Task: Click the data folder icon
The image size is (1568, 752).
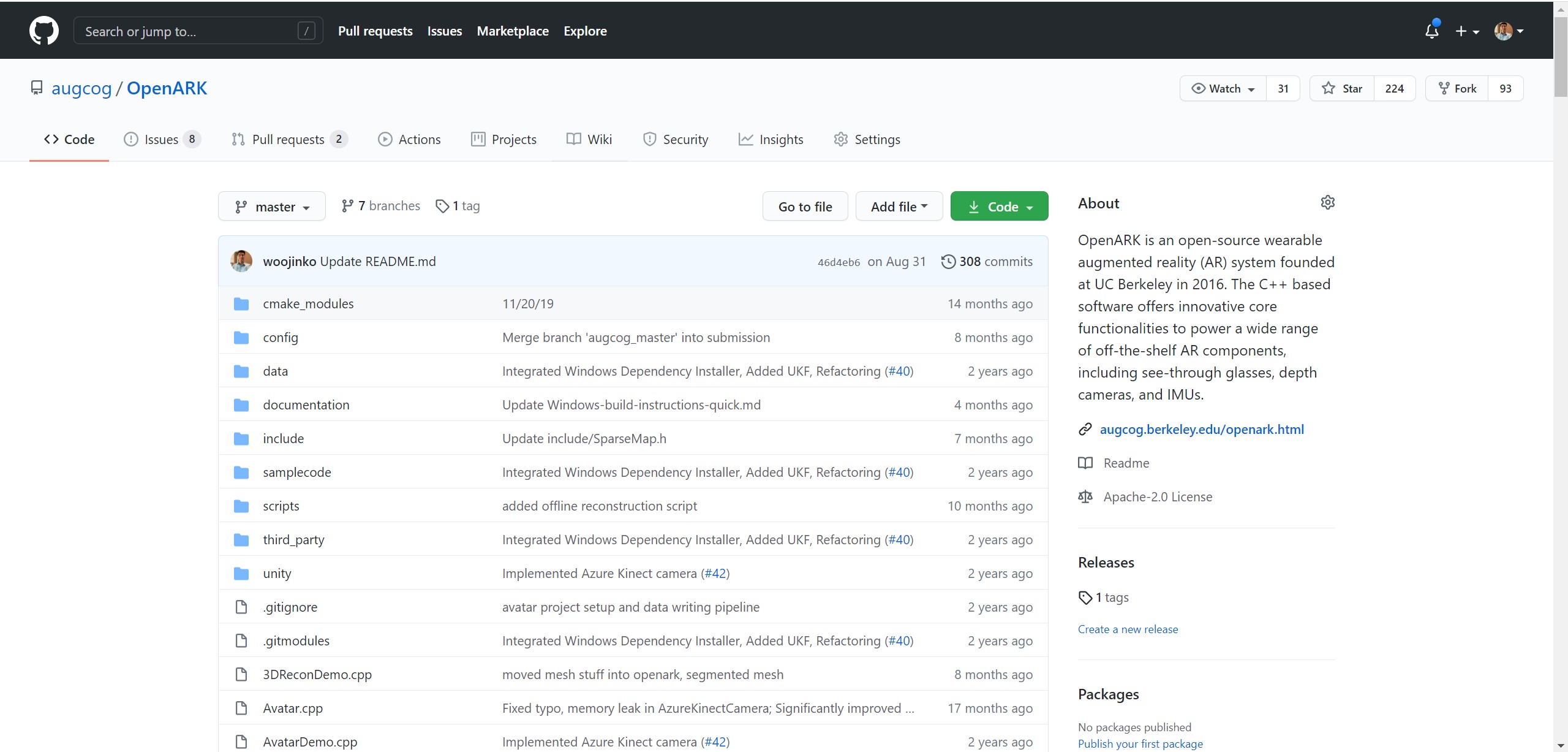Action: click(x=241, y=371)
